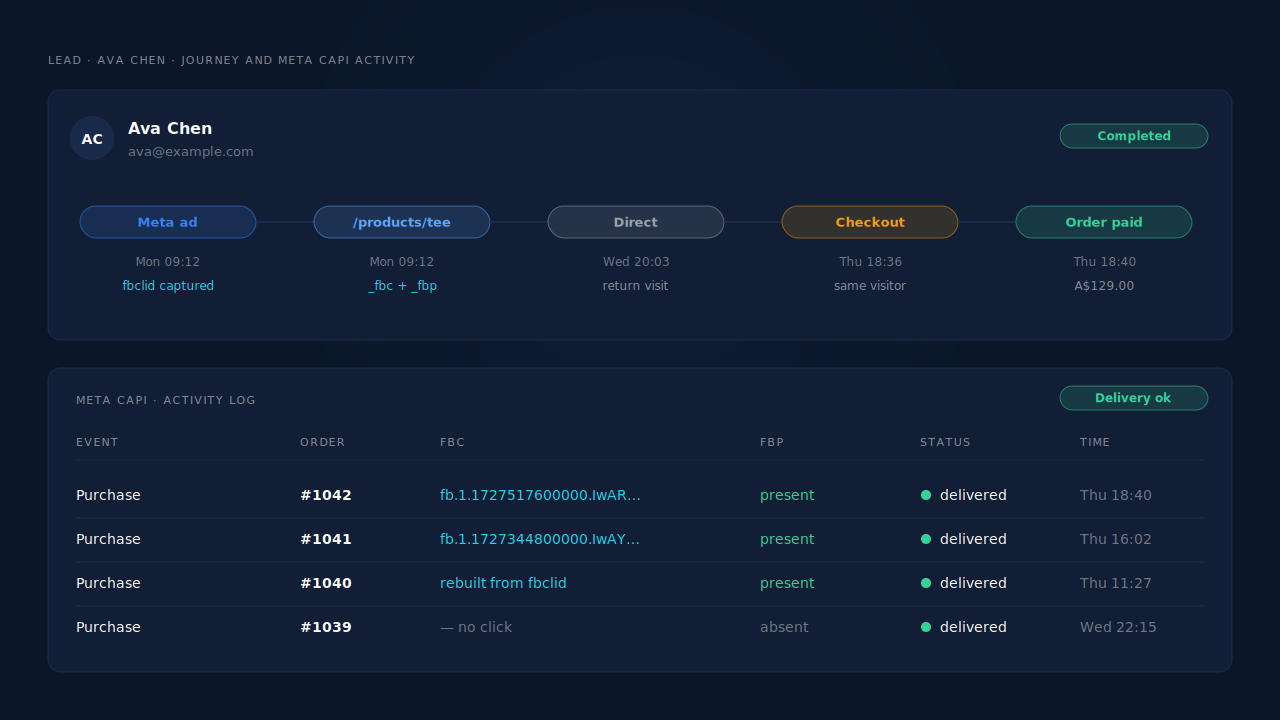Select the Order paid journey step
Screen dimensions: 1280x720
[x=1104, y=222]
